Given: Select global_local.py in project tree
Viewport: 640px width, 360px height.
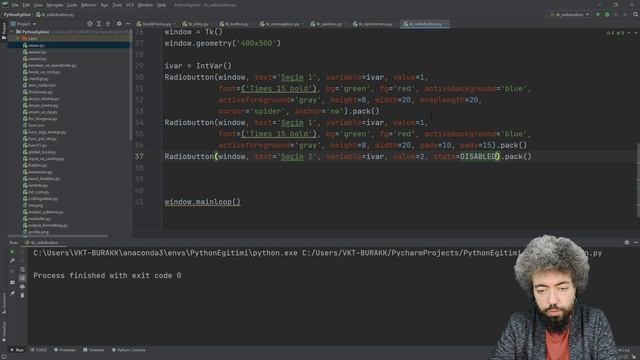Looking at the screenshot, I should [x=40, y=152].
